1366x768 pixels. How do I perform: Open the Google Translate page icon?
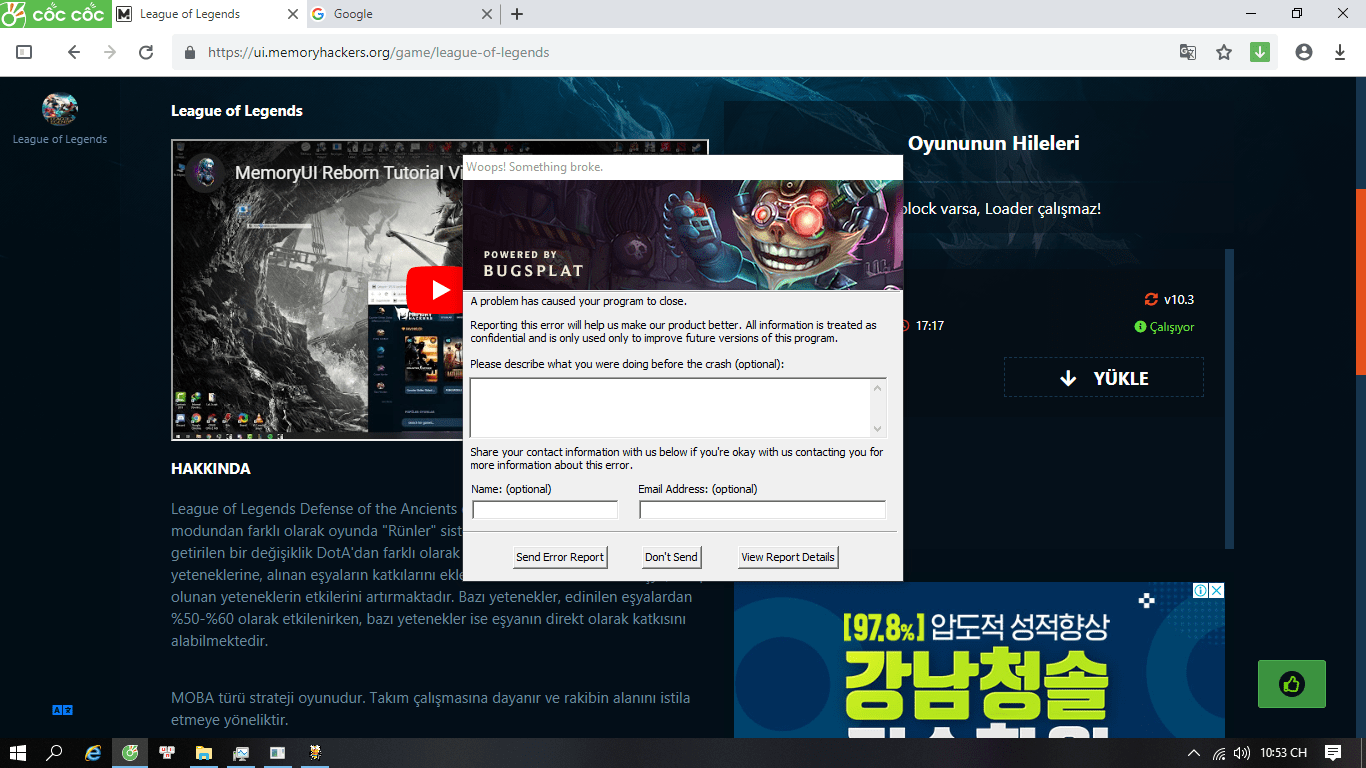(1188, 52)
